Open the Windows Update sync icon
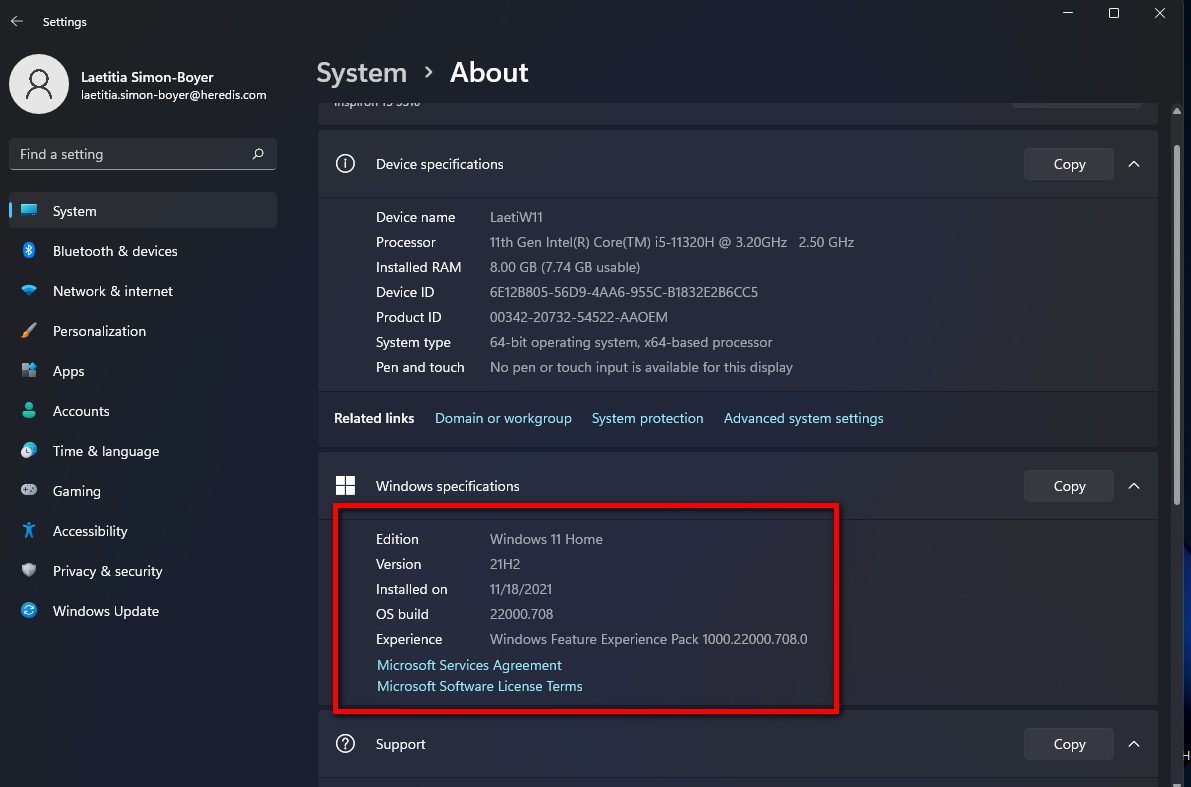The height and width of the screenshot is (787, 1191). pyautogui.click(x=29, y=611)
